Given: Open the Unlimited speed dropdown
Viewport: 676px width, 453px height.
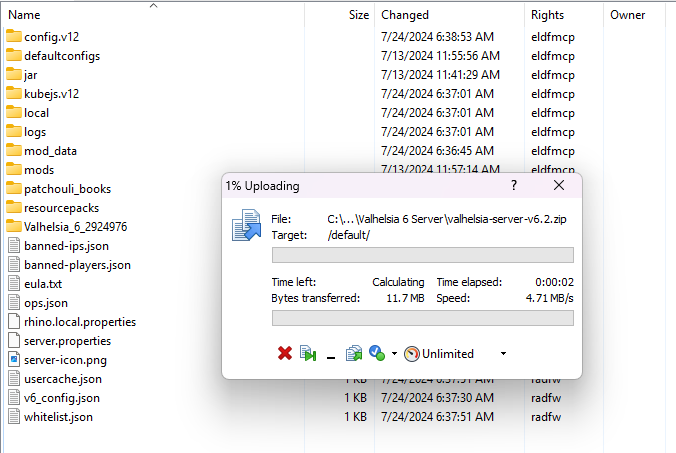Looking at the screenshot, I should [x=503, y=354].
